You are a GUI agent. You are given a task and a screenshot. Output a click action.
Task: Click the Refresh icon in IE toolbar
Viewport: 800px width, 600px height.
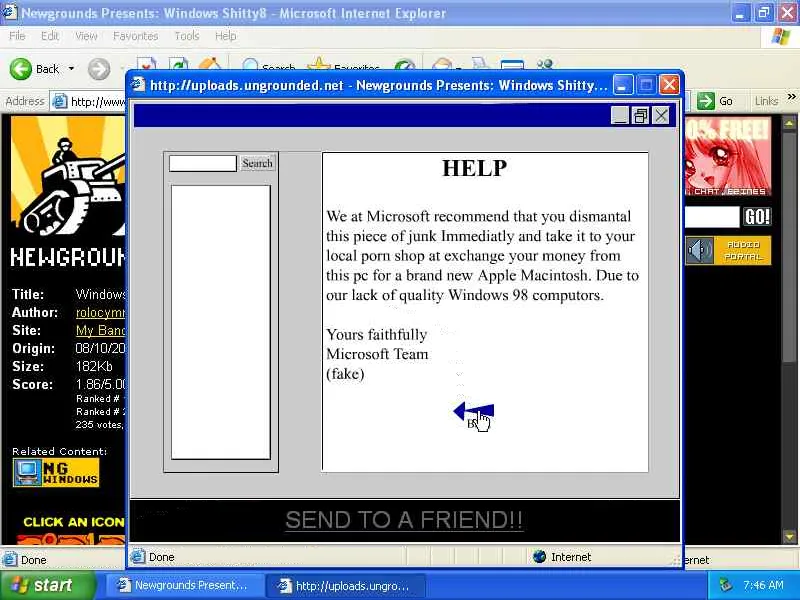tap(179, 64)
